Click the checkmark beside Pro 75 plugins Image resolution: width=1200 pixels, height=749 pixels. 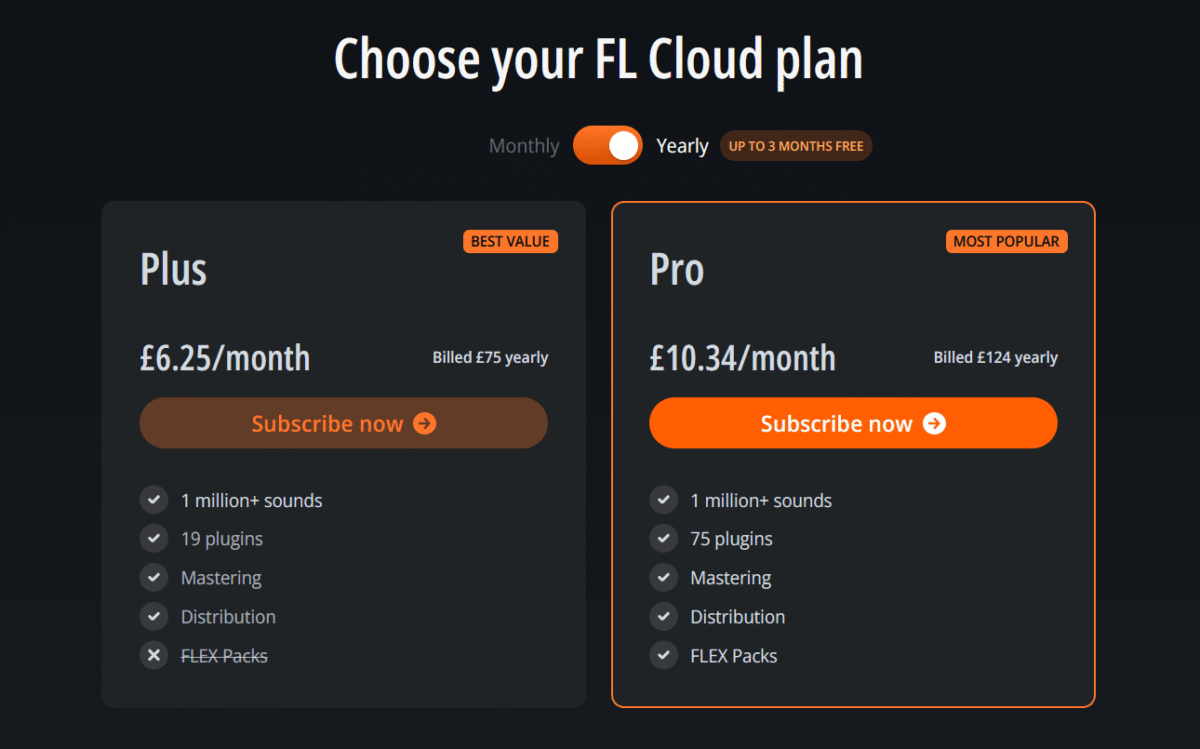pos(663,539)
